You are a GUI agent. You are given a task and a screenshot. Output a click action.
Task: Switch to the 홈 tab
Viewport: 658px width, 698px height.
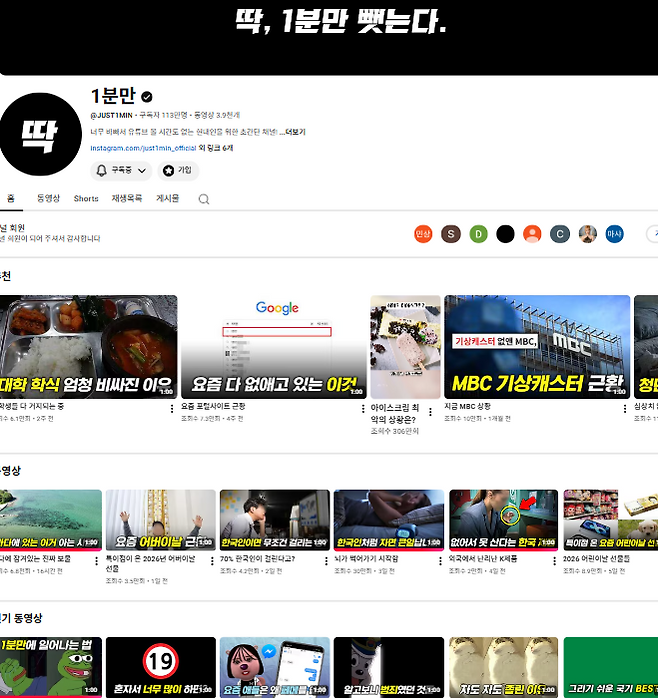pyautogui.click(x=11, y=198)
